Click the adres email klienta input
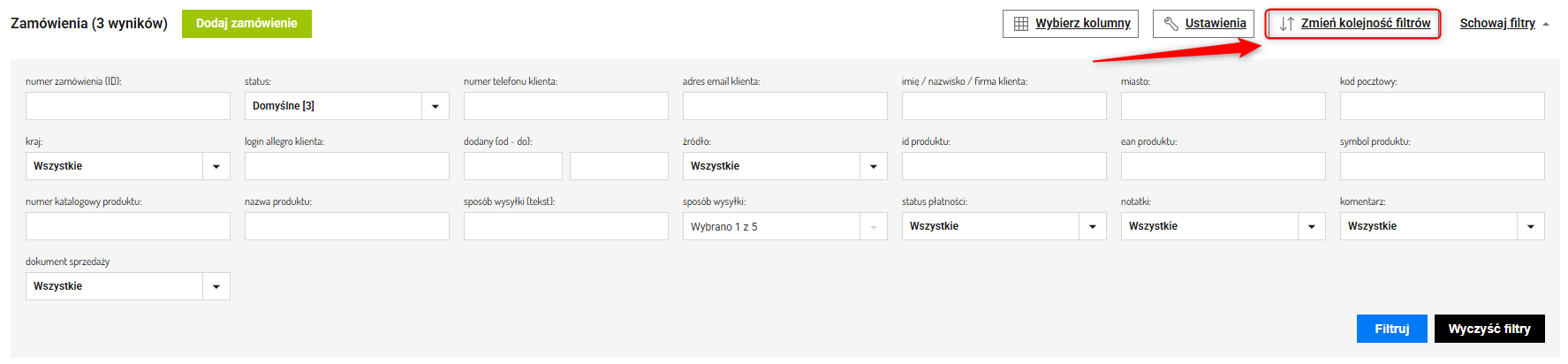This screenshot has width=1568, height=364. click(x=785, y=106)
